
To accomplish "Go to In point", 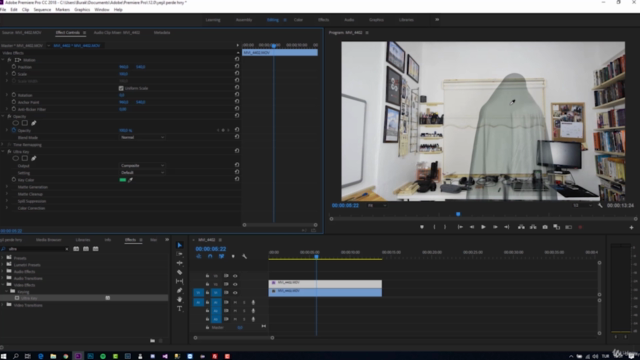I will [460, 227].
